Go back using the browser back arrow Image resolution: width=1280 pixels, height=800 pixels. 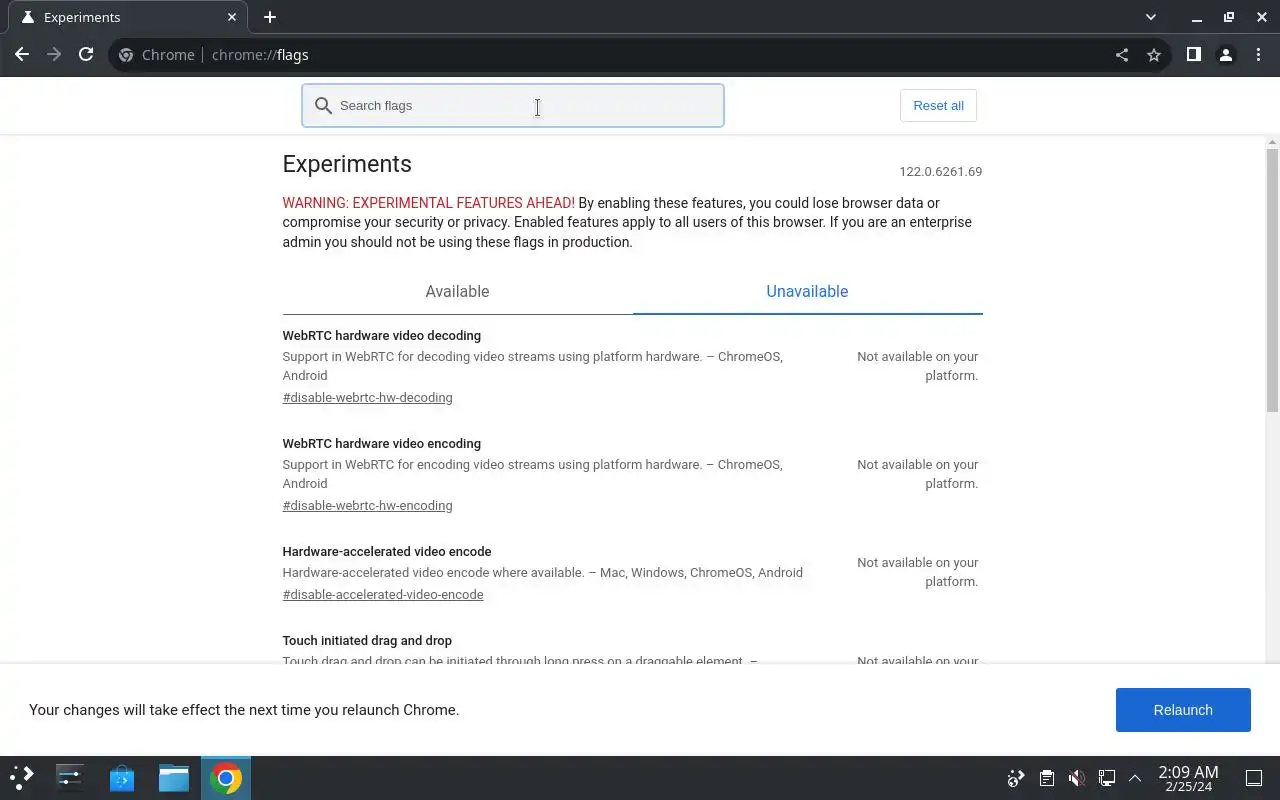(x=22, y=55)
